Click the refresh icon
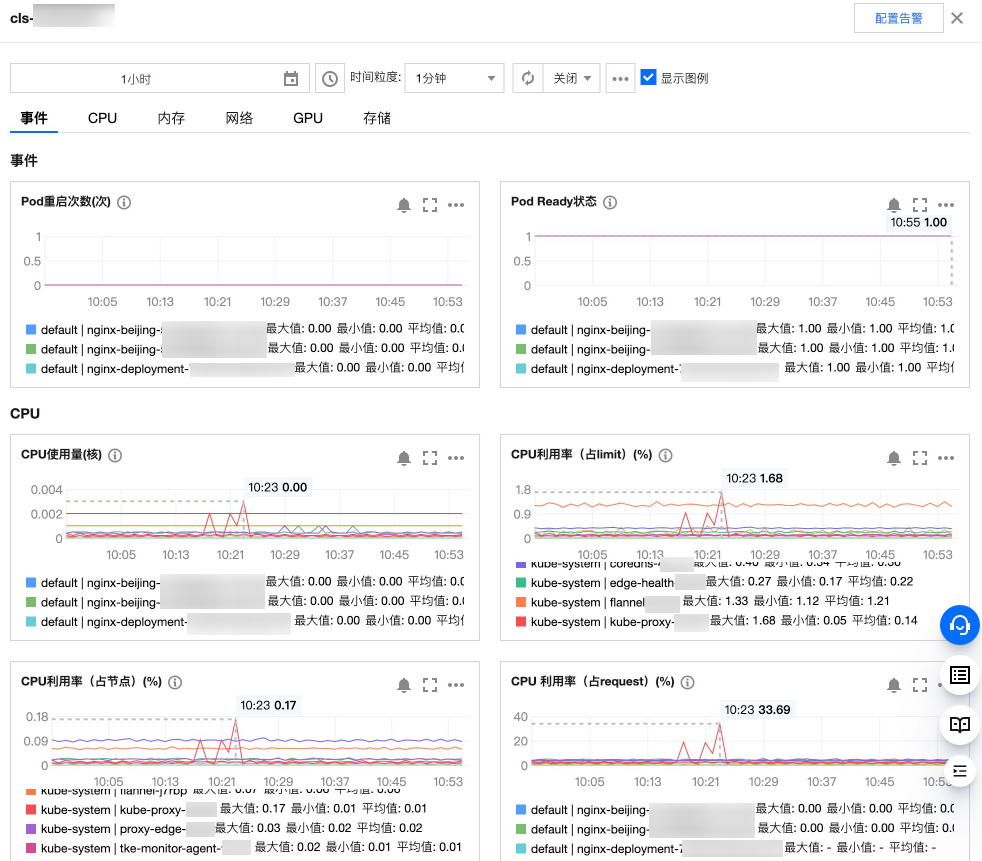This screenshot has height=861, width=982. coord(528,78)
